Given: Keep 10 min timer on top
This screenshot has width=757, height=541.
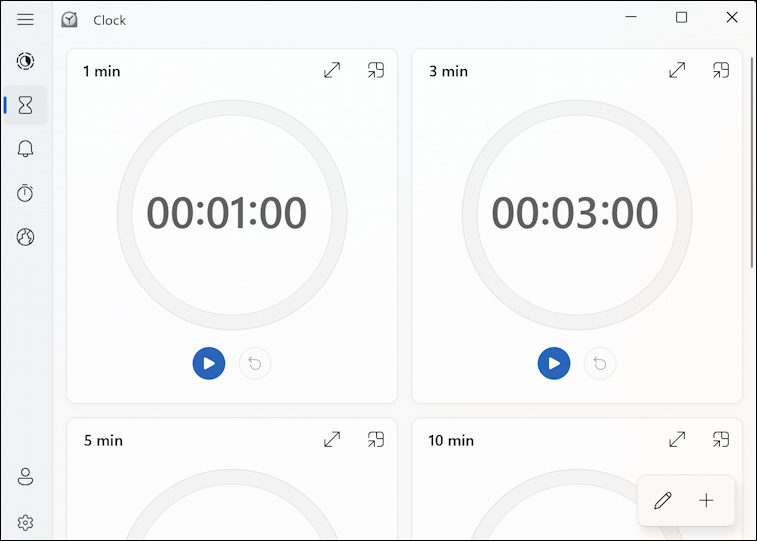Looking at the screenshot, I should pyautogui.click(x=721, y=440).
